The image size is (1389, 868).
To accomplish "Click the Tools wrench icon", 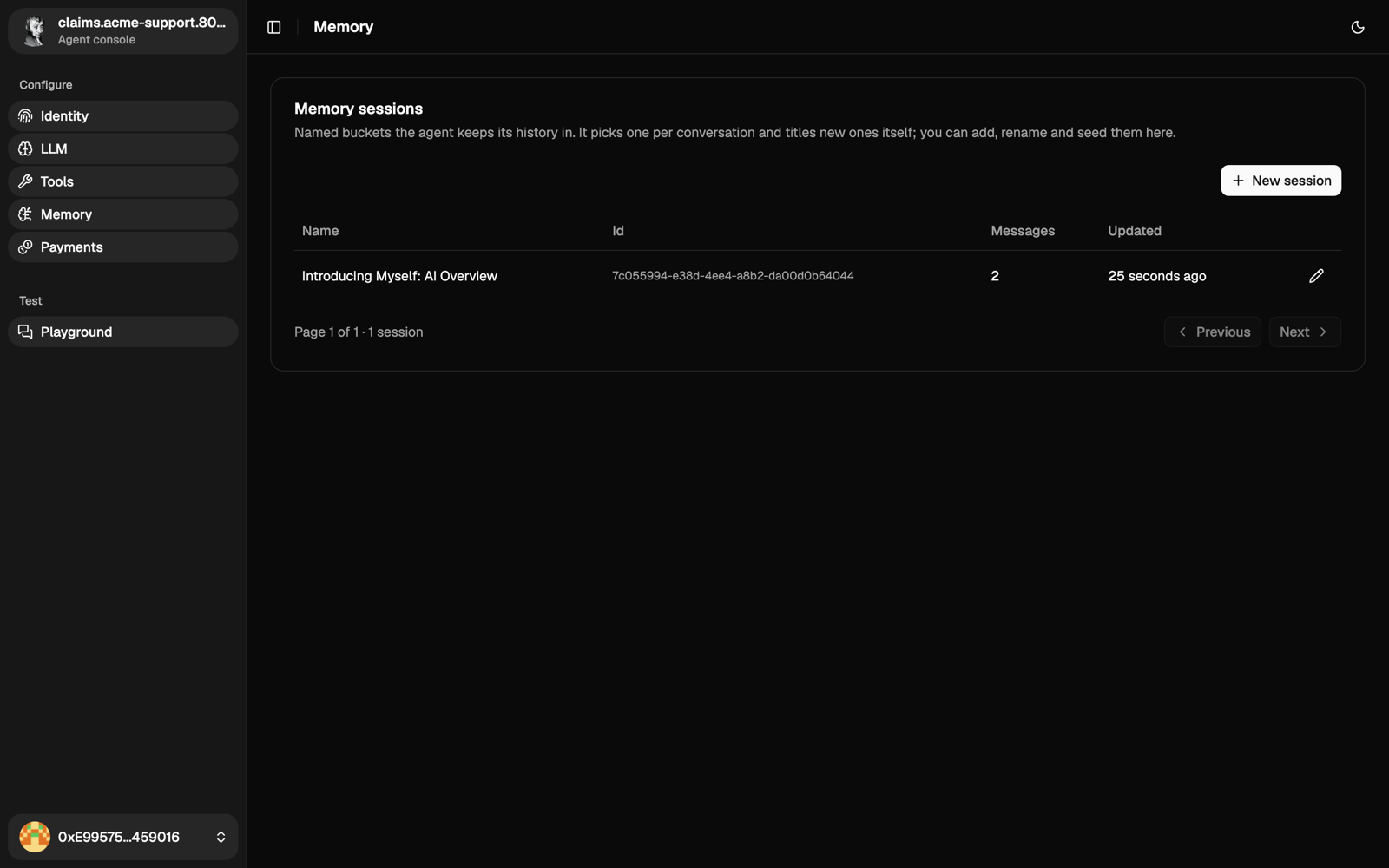I will click(x=25, y=181).
